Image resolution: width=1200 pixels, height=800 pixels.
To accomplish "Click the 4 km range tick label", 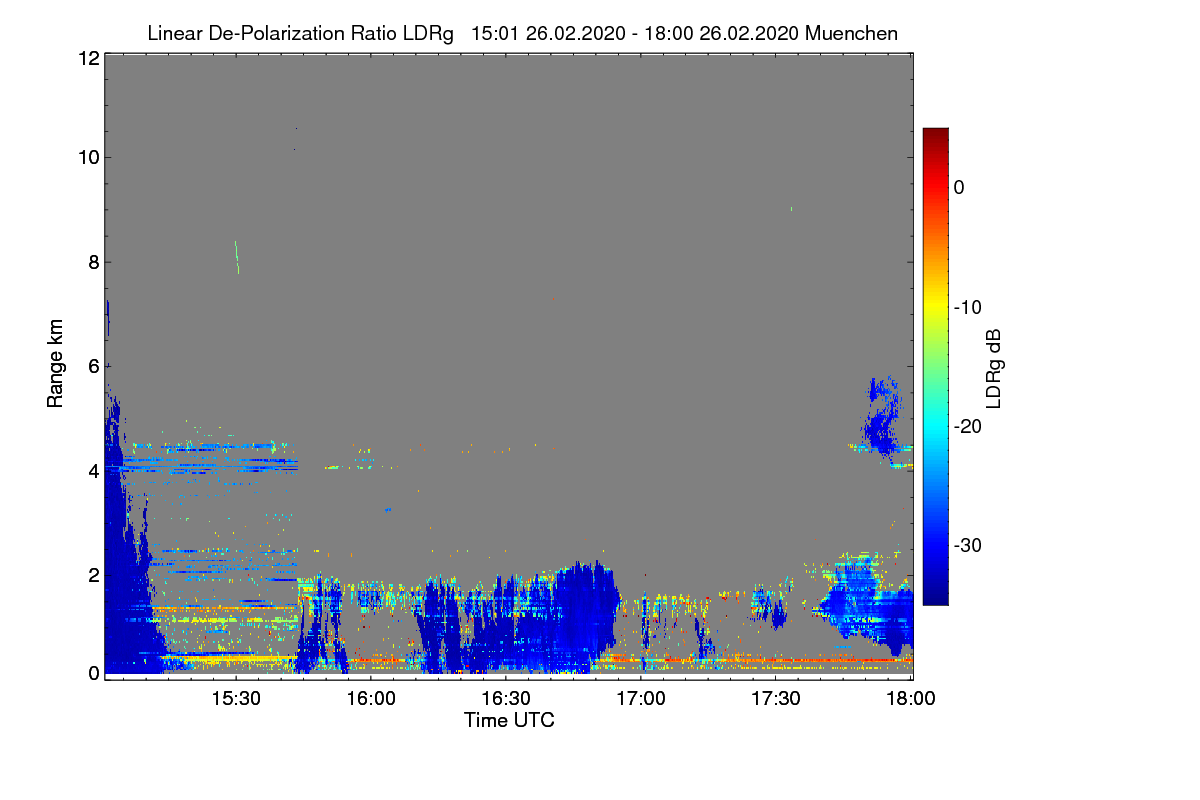I will point(93,470).
